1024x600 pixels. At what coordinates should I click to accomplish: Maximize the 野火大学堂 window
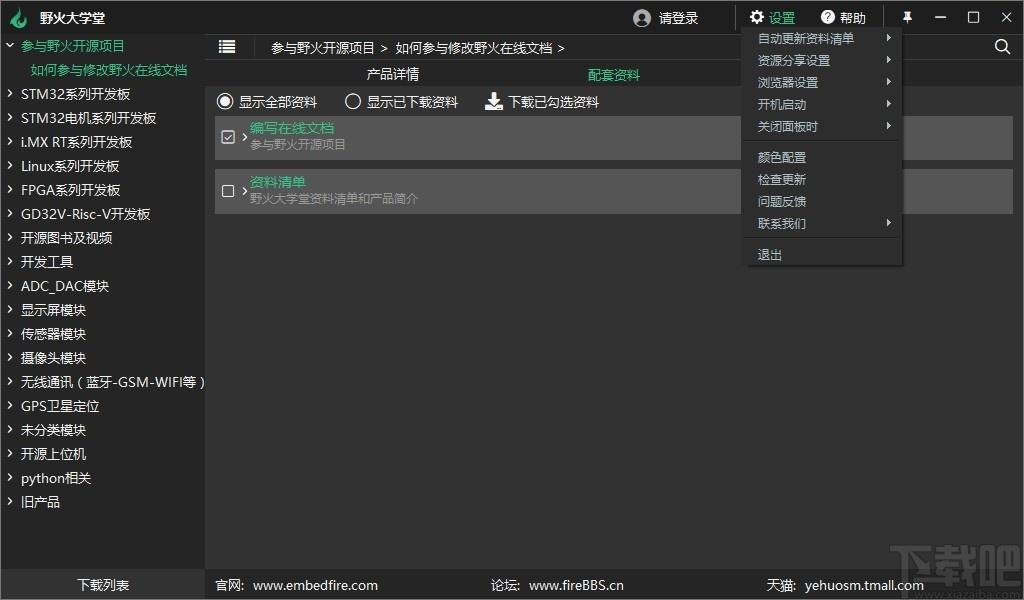[x=973, y=18]
